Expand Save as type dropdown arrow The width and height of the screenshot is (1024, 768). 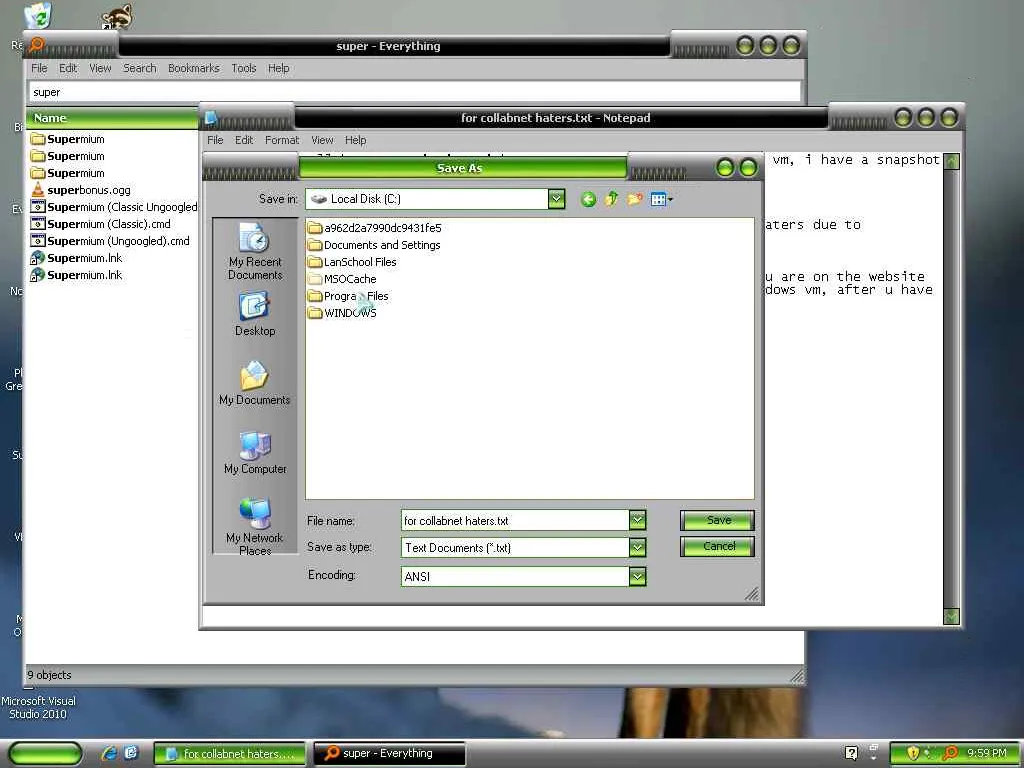coord(637,547)
